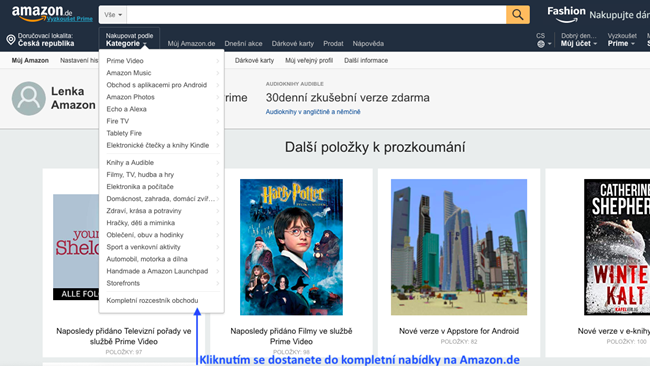
Task: Click Doručovací lokalita Česká republika
Action: tap(46, 40)
